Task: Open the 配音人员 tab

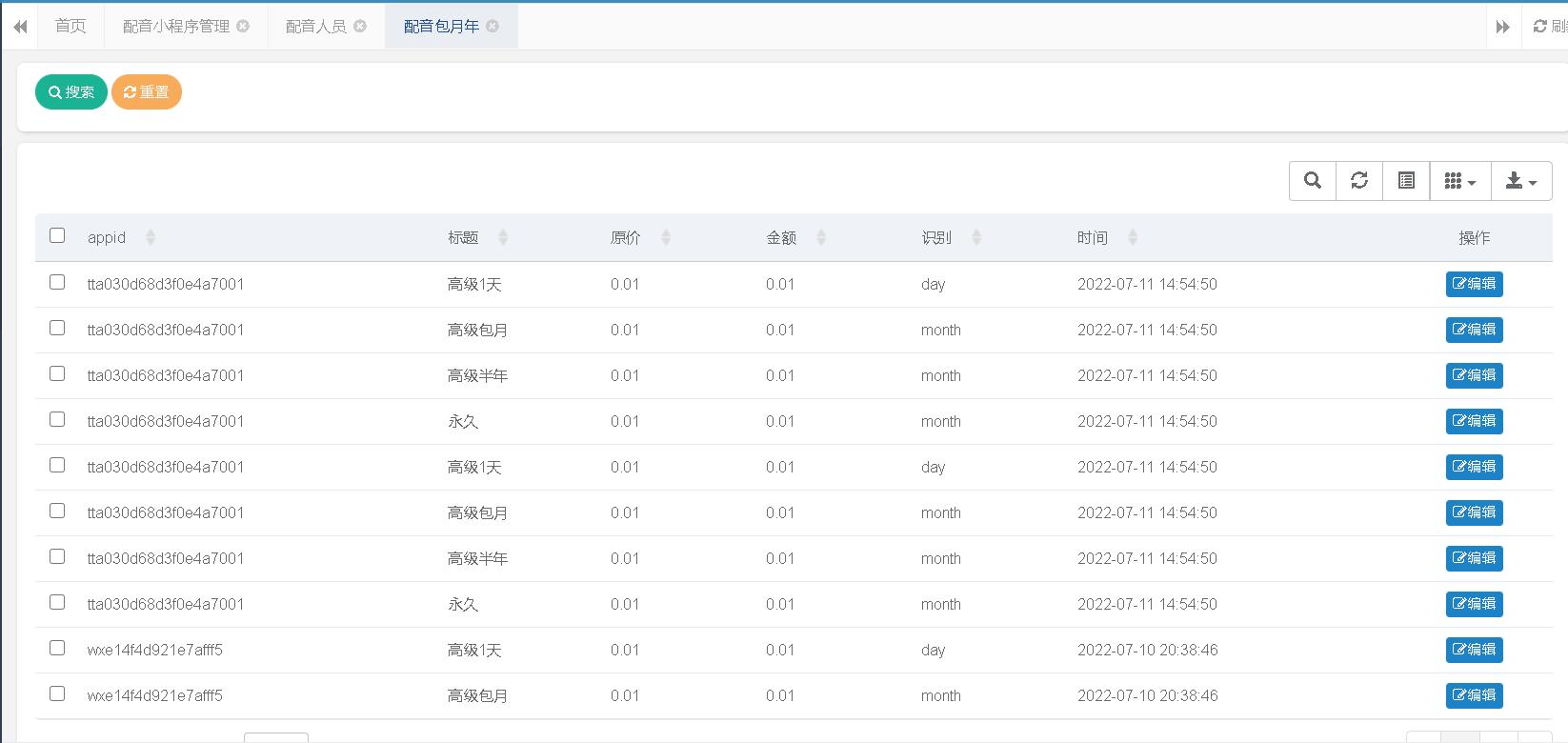Action: click(315, 27)
